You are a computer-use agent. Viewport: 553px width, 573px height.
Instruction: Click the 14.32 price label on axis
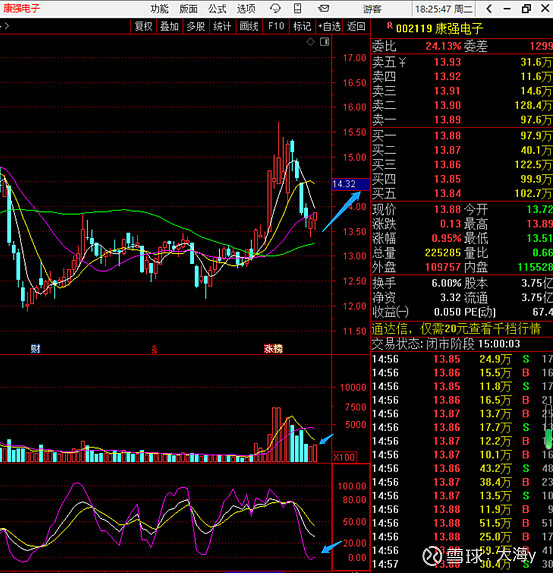pyautogui.click(x=351, y=184)
